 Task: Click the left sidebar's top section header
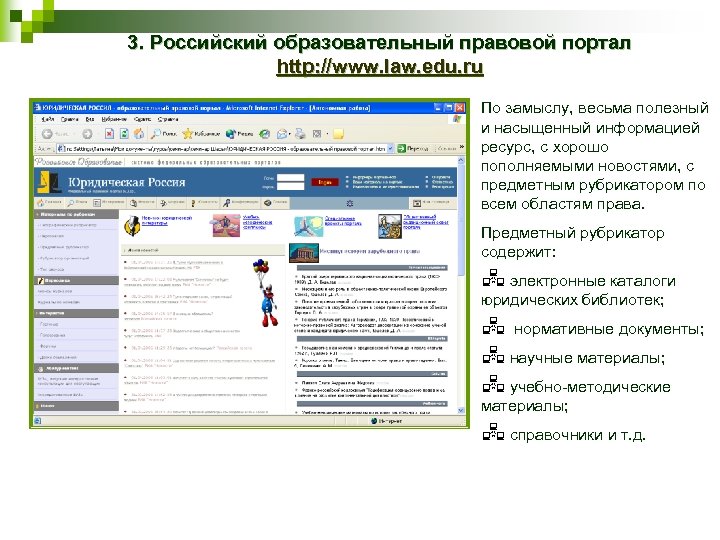[77, 214]
